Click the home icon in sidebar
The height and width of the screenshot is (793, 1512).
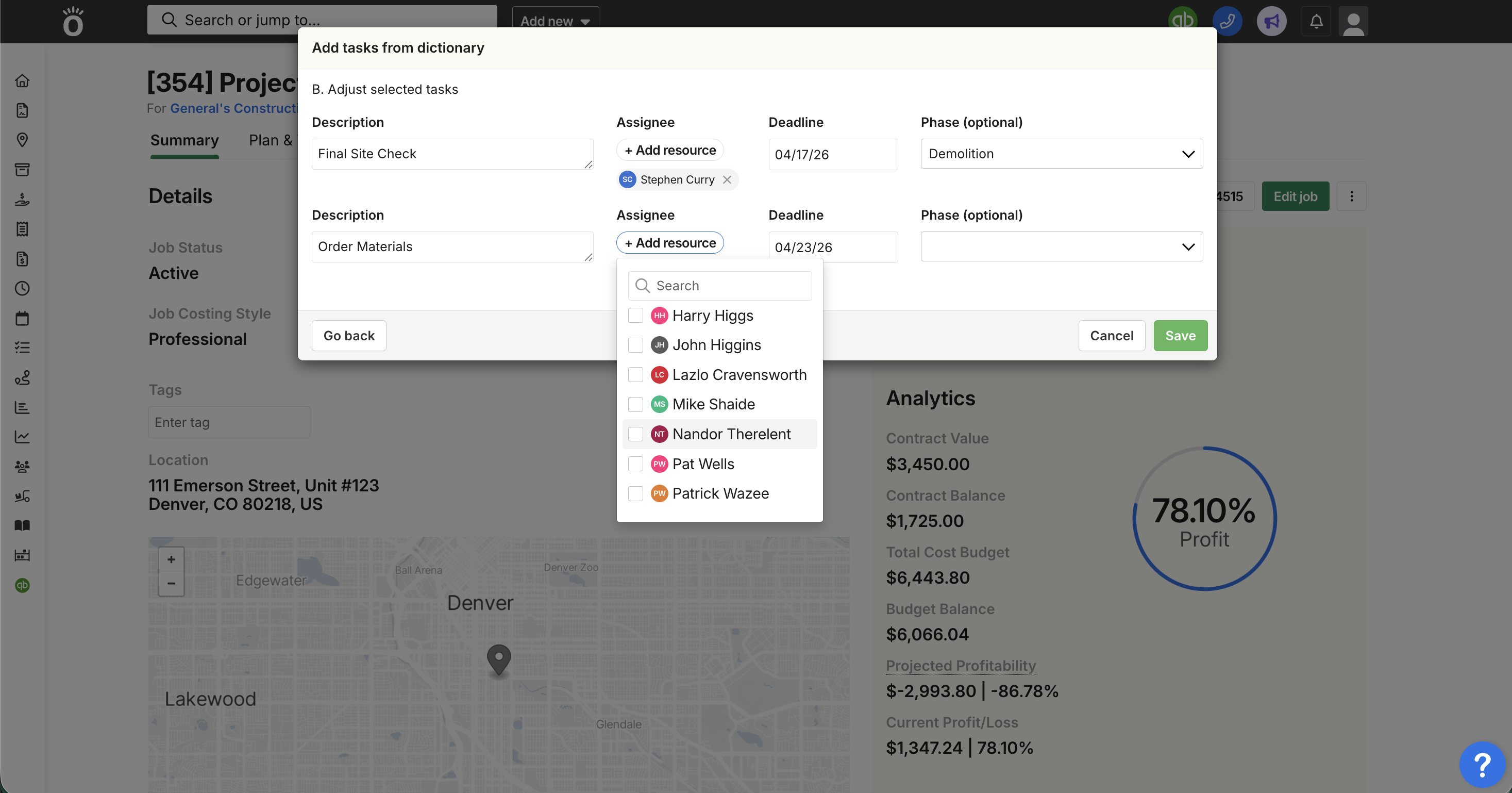coord(22,80)
